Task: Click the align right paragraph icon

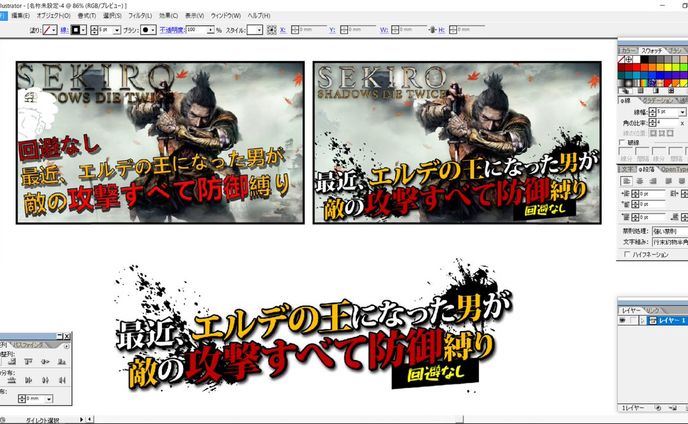Action: pos(653,181)
